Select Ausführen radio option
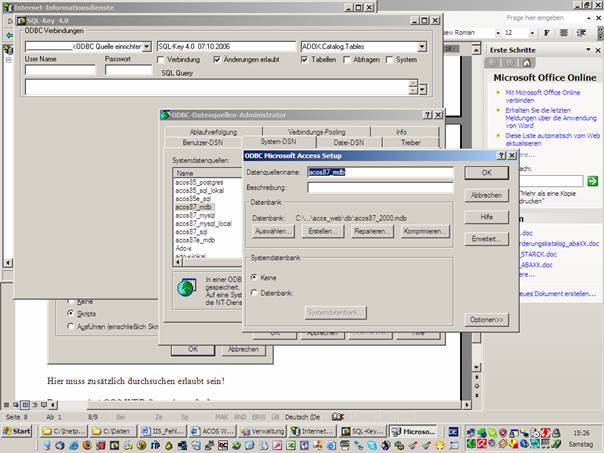 [70, 326]
